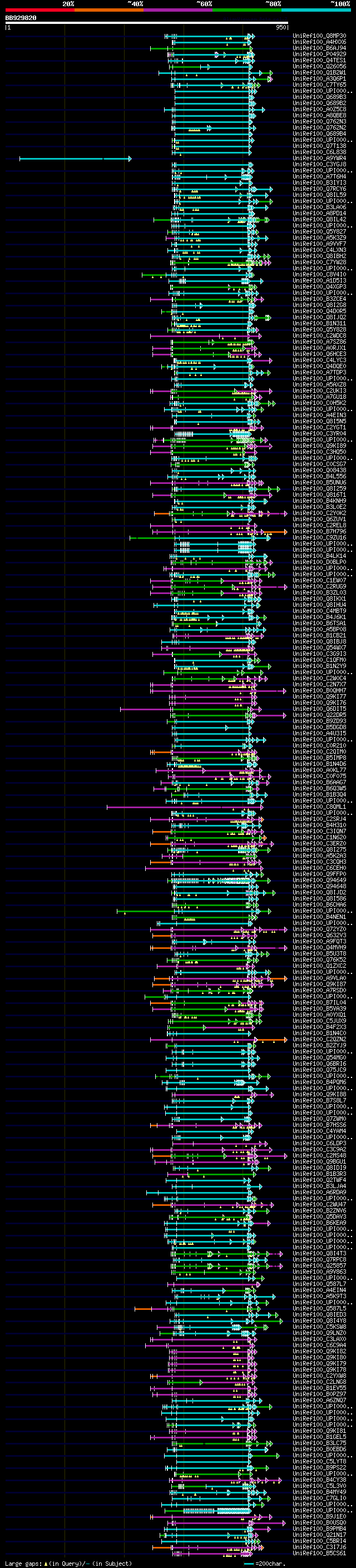This screenshot has width=356, height=1568.
Task: Select row label UniRef100_Q6HCE3
Action: [x=319, y=354]
